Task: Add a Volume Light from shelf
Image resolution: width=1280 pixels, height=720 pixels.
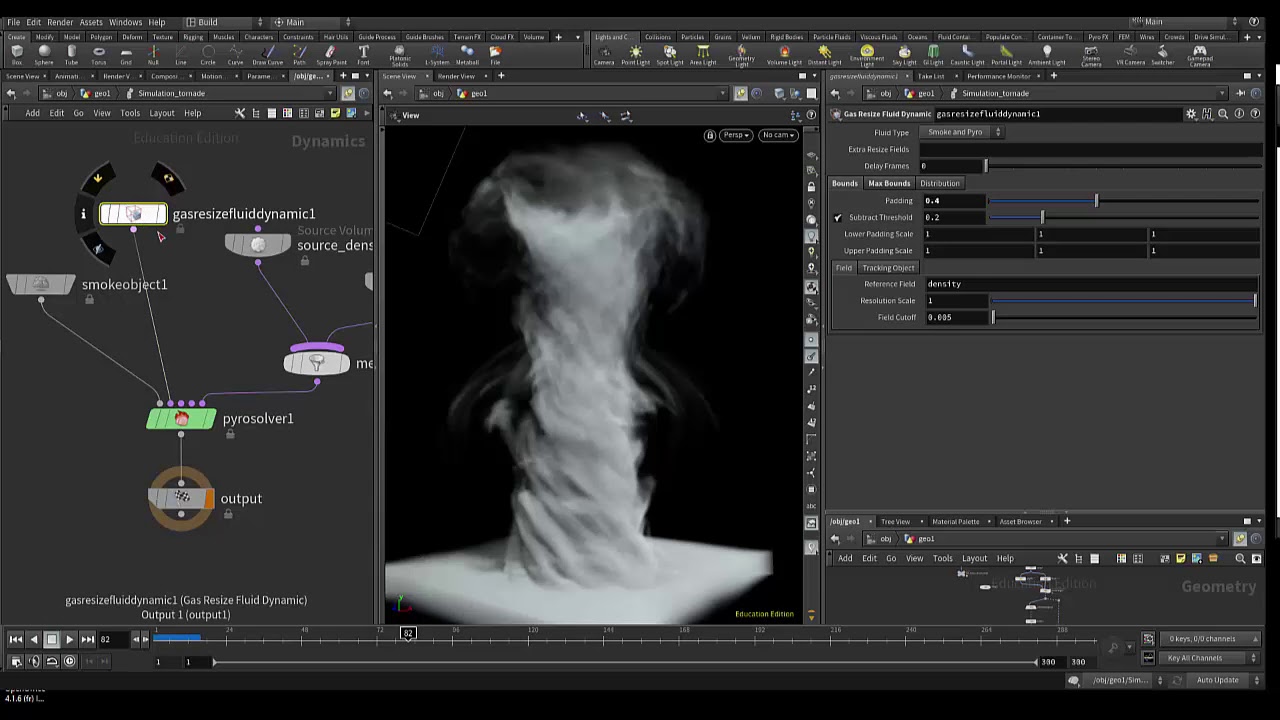Action: [x=784, y=55]
